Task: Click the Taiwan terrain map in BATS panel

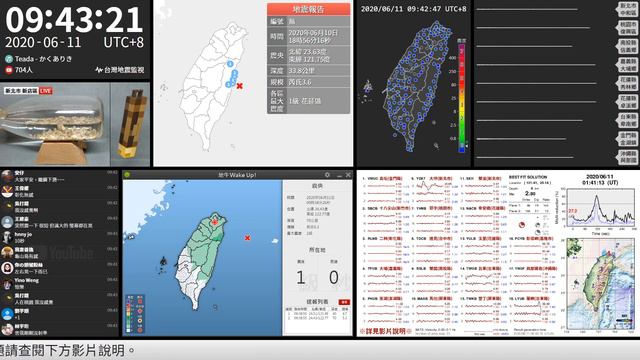Action: [600, 285]
